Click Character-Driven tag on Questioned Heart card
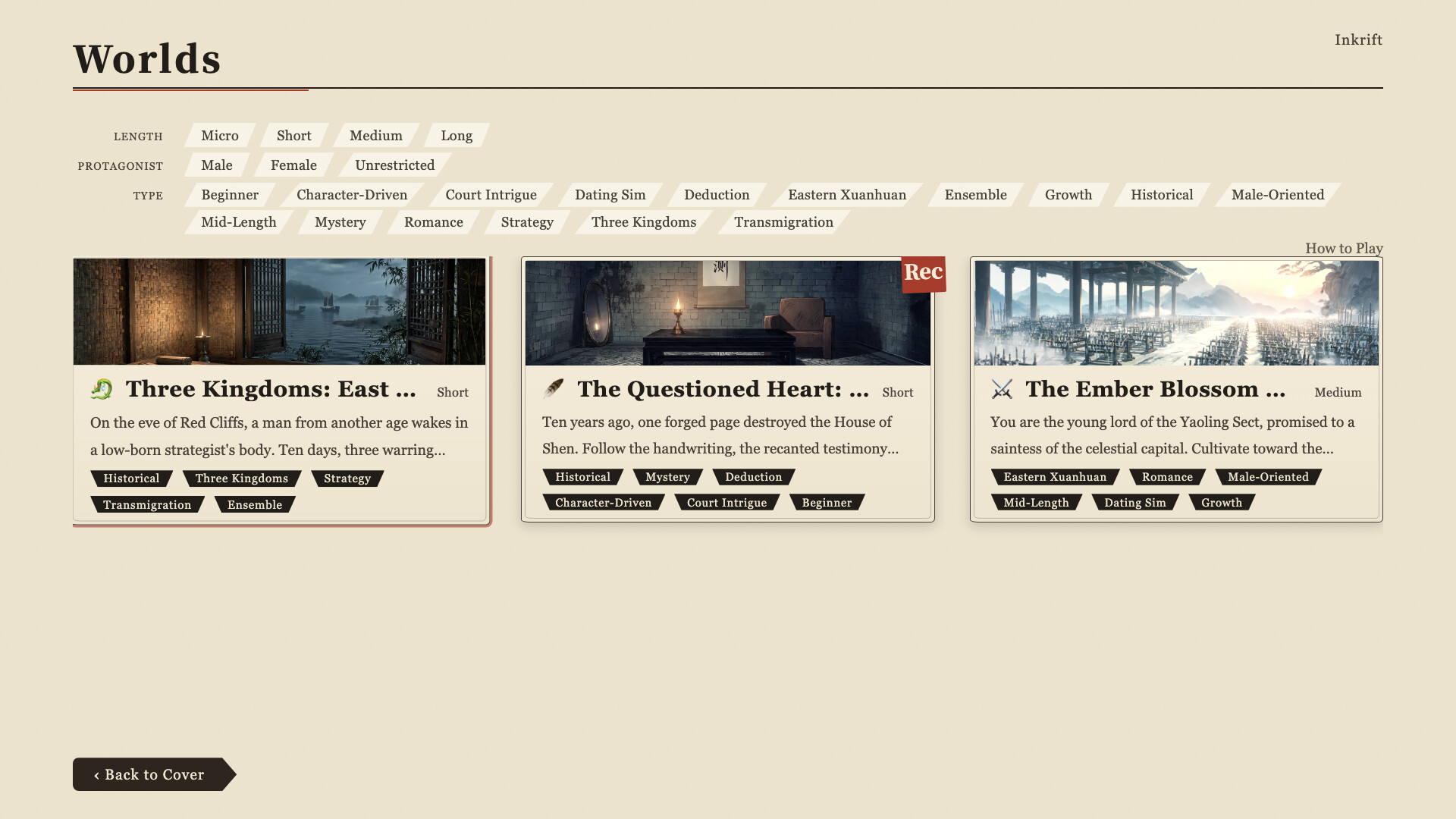The image size is (1456, 819). 603,503
